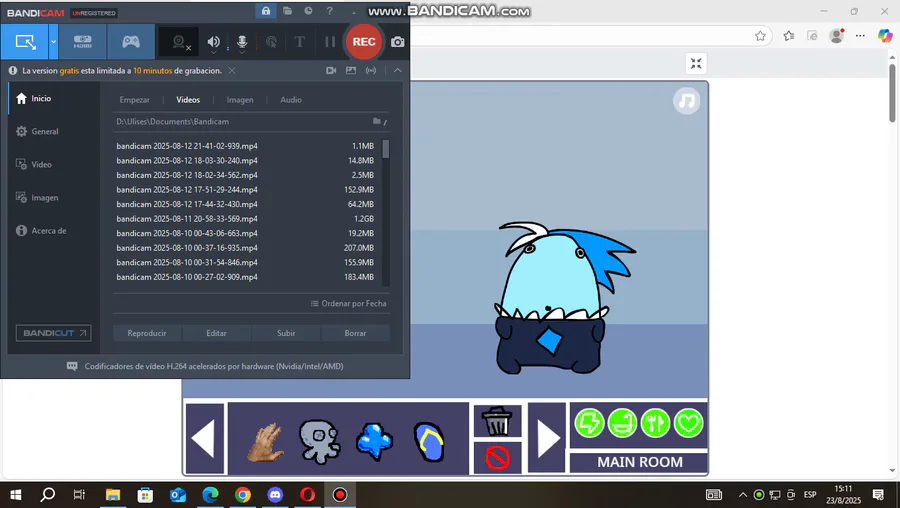Select bandicam 2025-08-12 21-41-02-939.mp4
900x508 pixels.
coord(246,146)
